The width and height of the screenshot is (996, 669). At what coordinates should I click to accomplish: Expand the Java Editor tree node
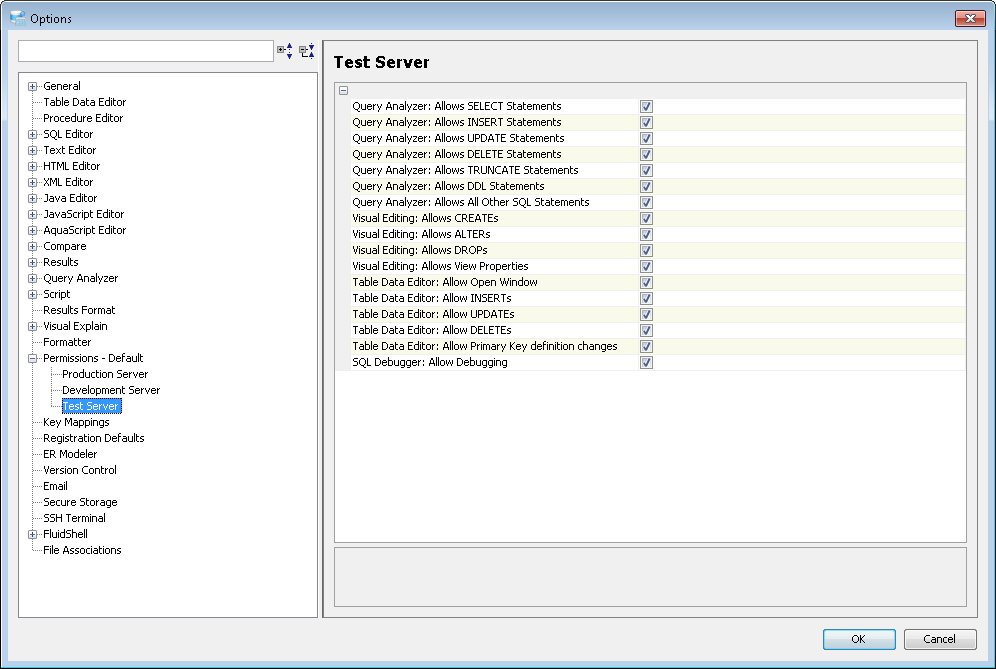(x=32, y=198)
